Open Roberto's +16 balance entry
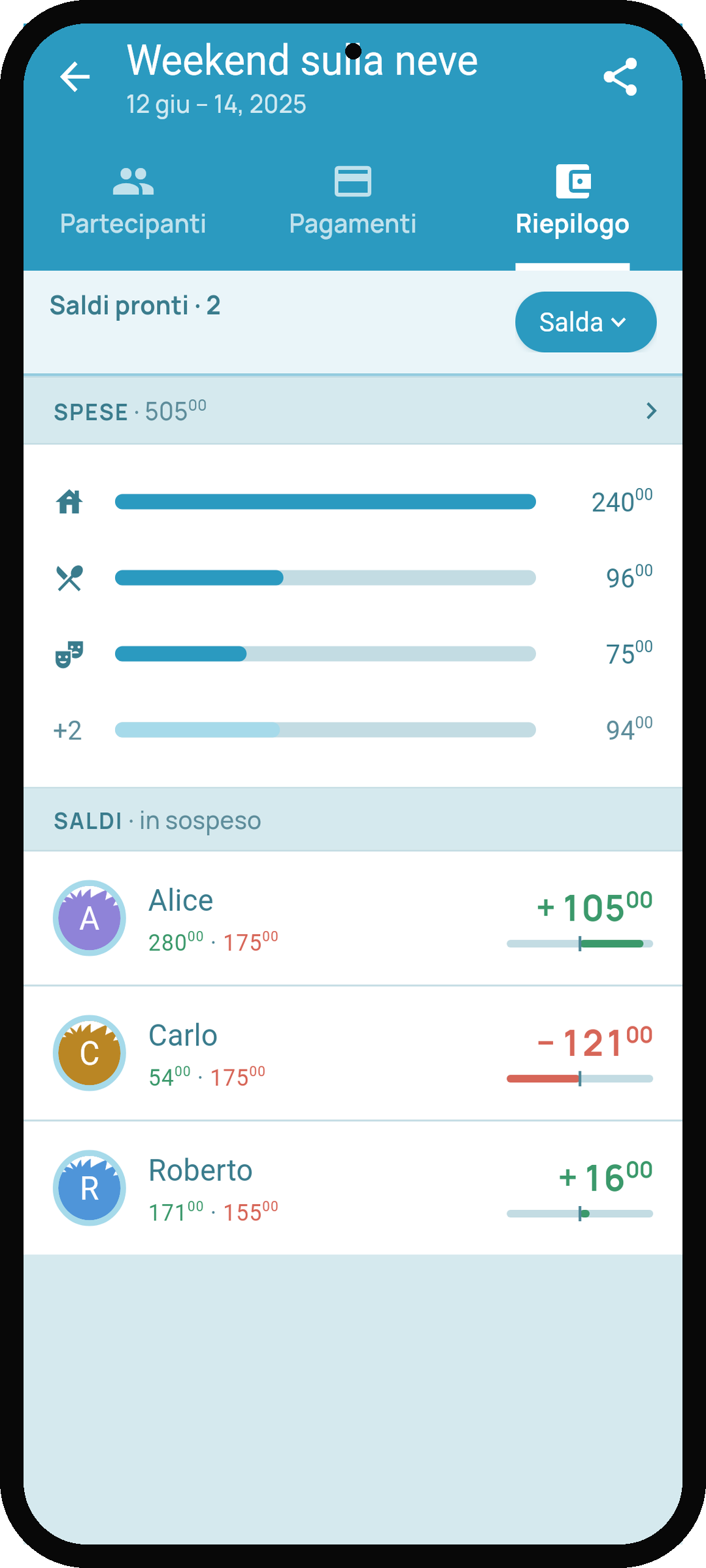 coord(353,1188)
